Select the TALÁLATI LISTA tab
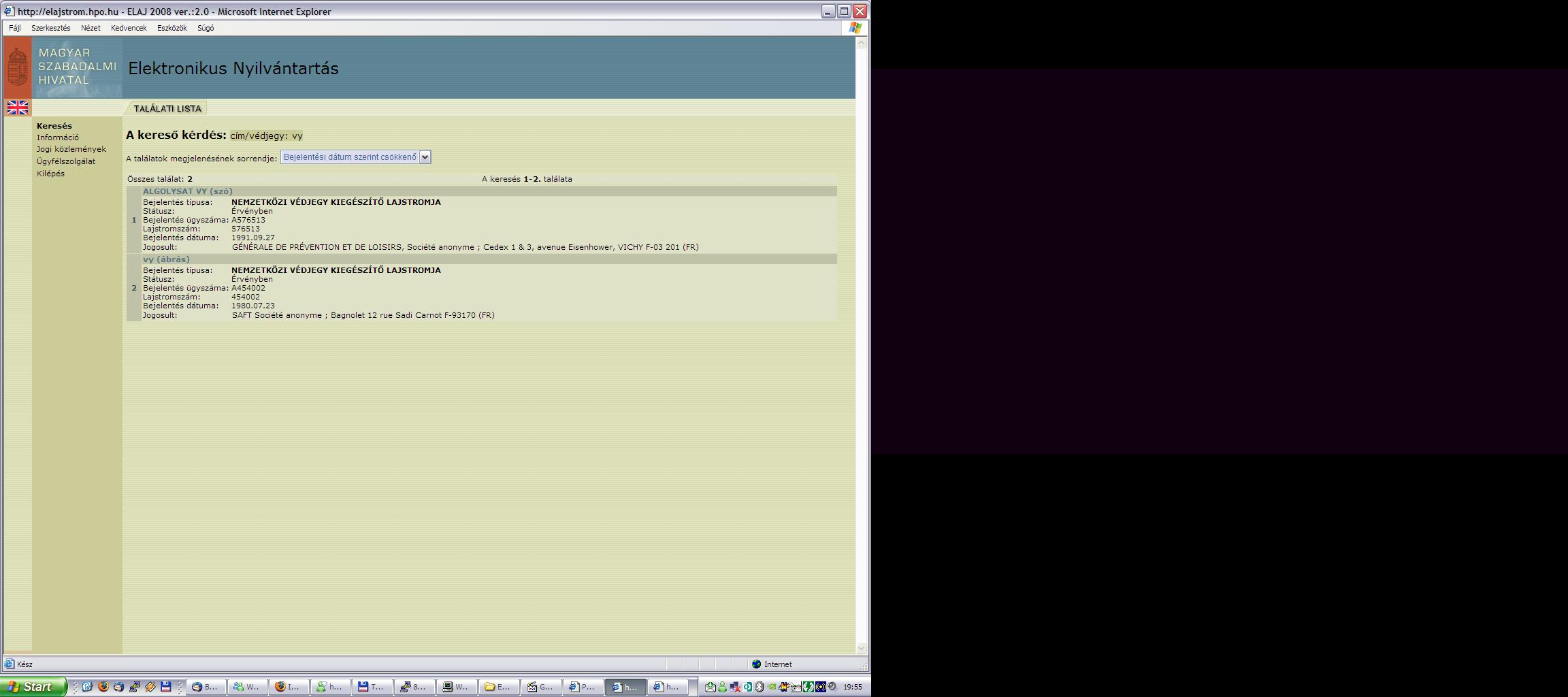Image resolution: width=1568 pixels, height=697 pixels. pyautogui.click(x=167, y=108)
